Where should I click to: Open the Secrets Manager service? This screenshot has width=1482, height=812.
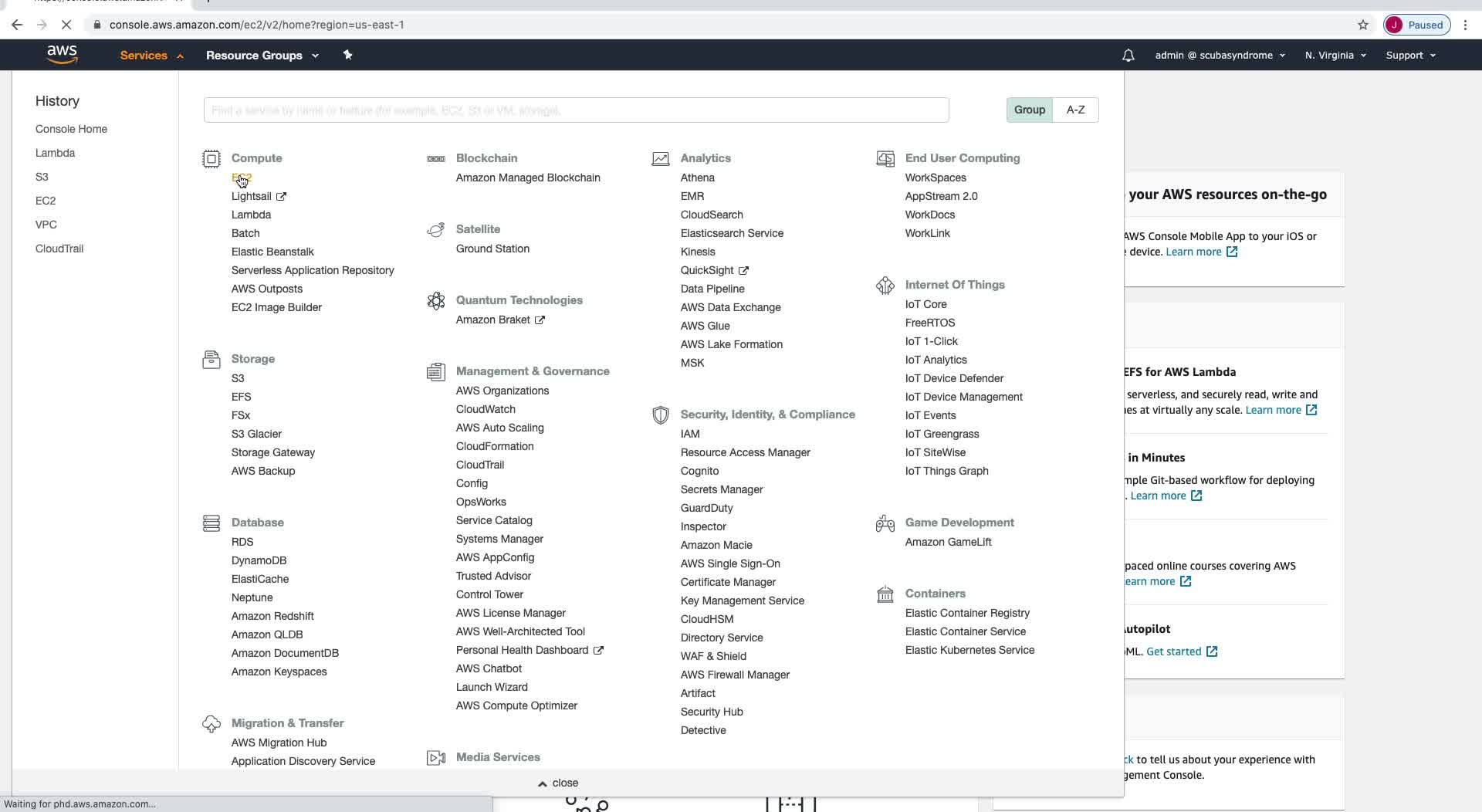tap(722, 489)
